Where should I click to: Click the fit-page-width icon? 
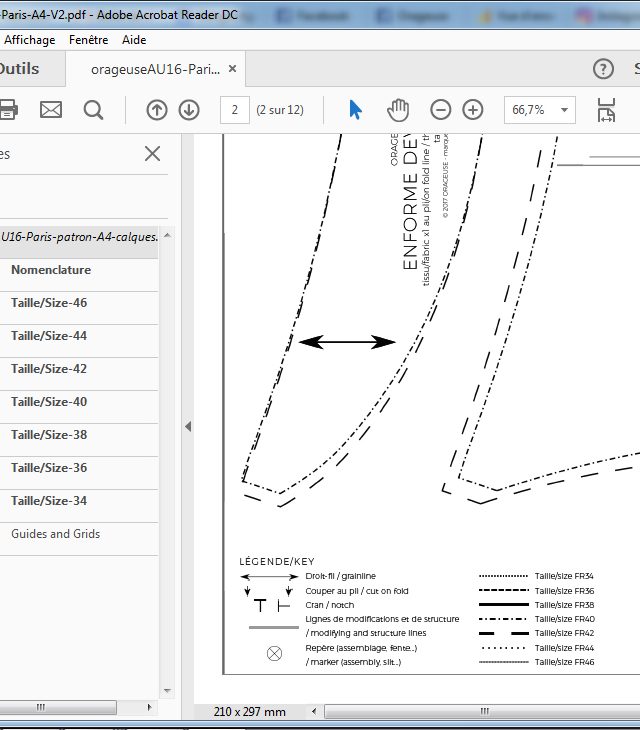pos(606,110)
